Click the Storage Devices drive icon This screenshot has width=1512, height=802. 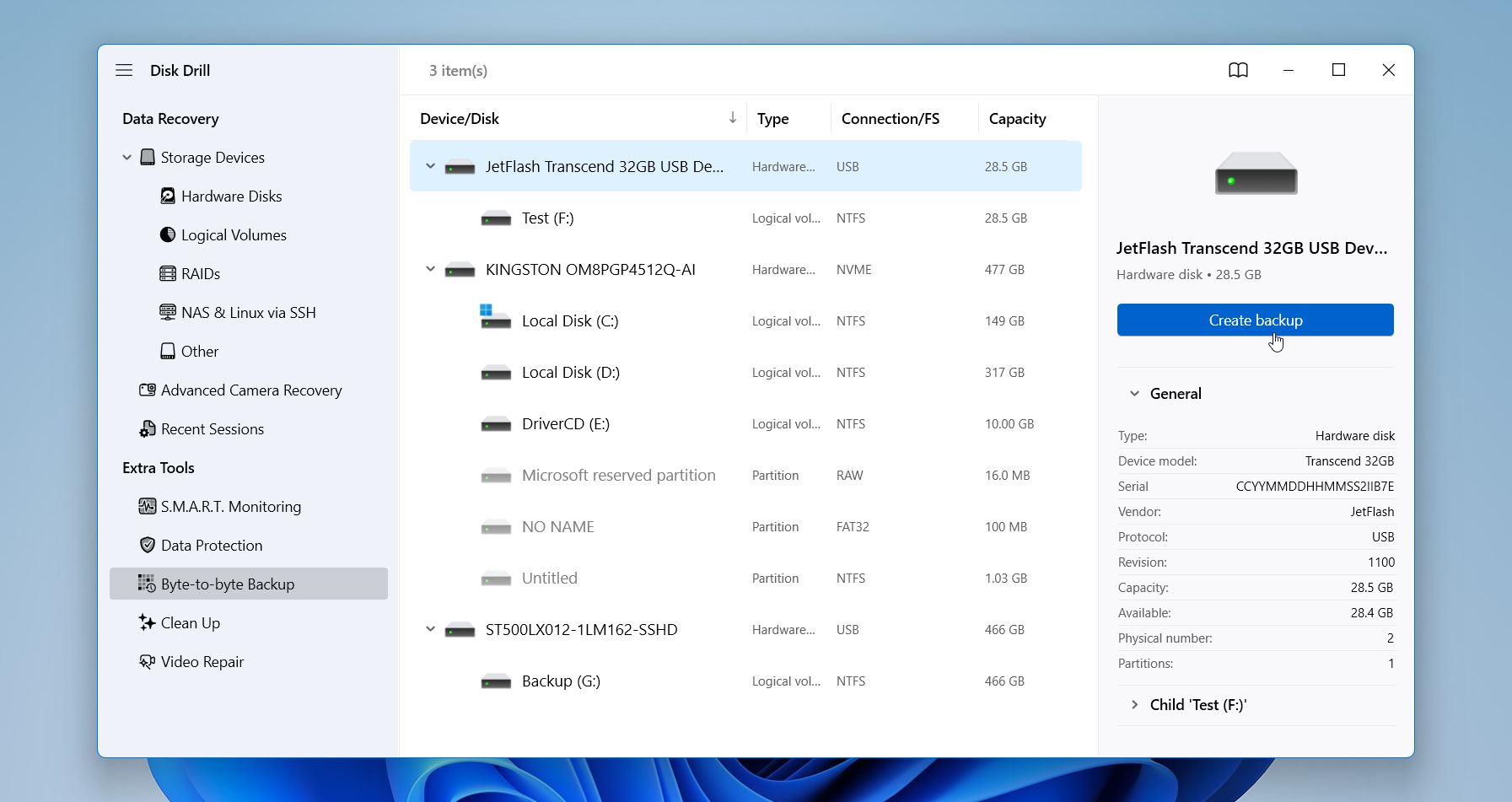148,157
